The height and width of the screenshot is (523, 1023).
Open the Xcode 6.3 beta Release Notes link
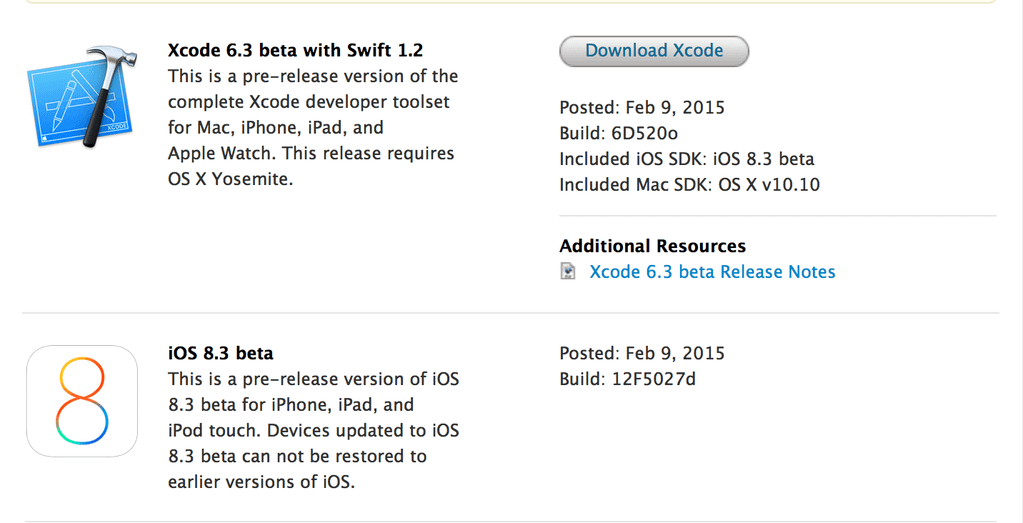(x=712, y=272)
